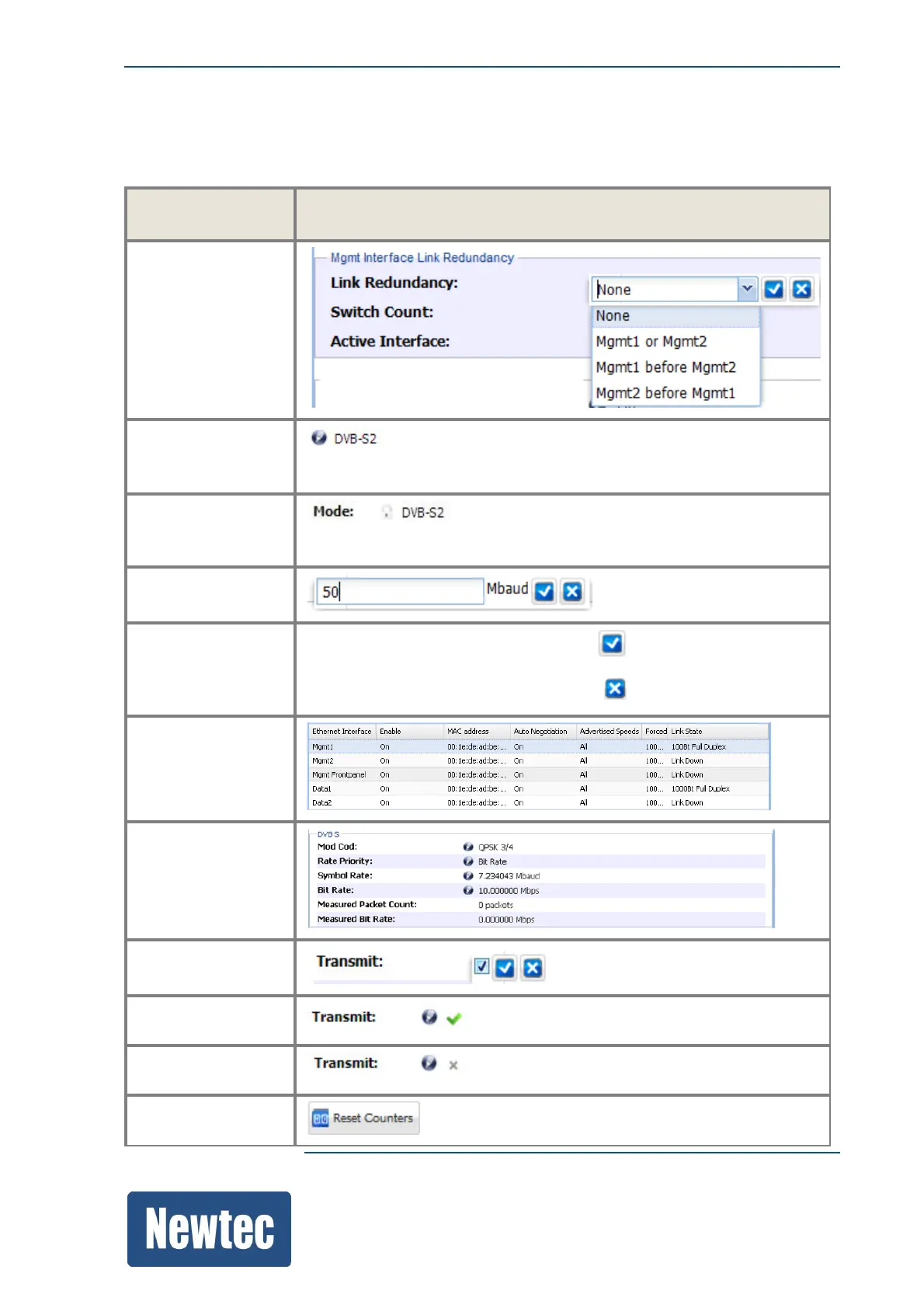The image size is (924, 1308).
Task: Click the info icon beside Bit Rate
Action: coord(468,890)
